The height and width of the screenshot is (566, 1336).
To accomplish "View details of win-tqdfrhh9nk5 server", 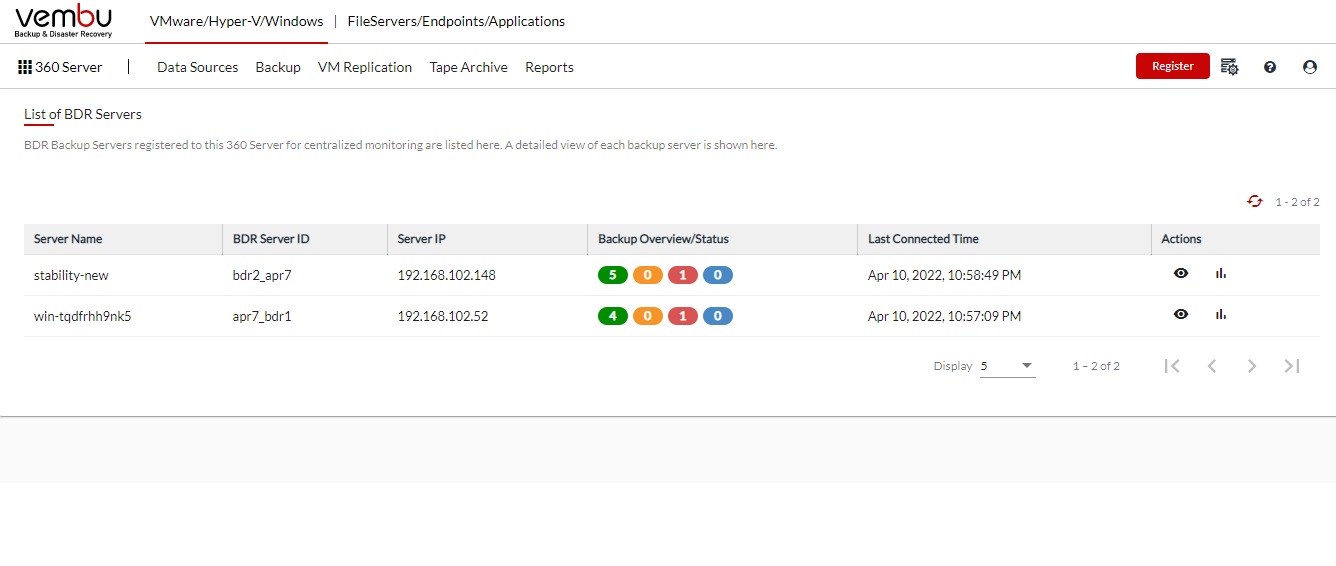I will point(1181,314).
